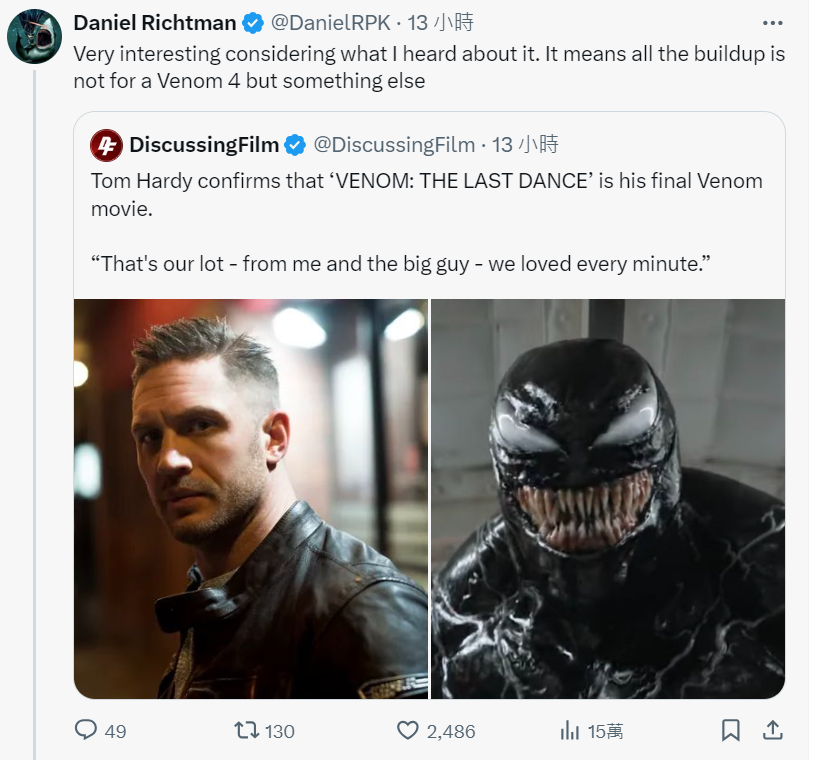This screenshot has height=760, width=819.
Task: Click the retweet count 130
Action: coord(280,731)
